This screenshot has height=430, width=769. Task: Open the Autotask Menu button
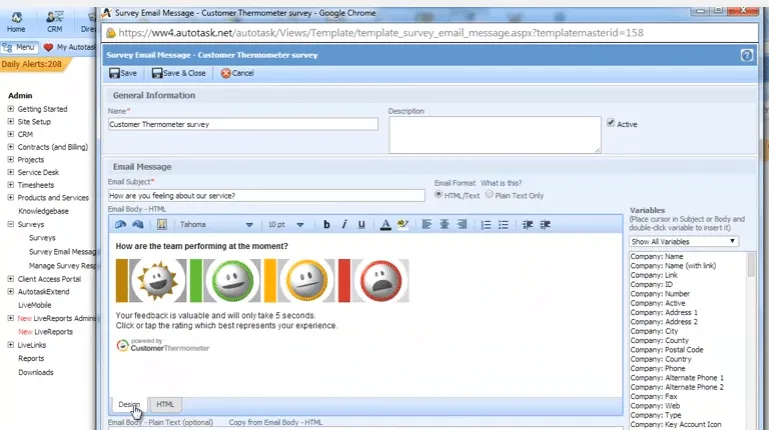19,47
